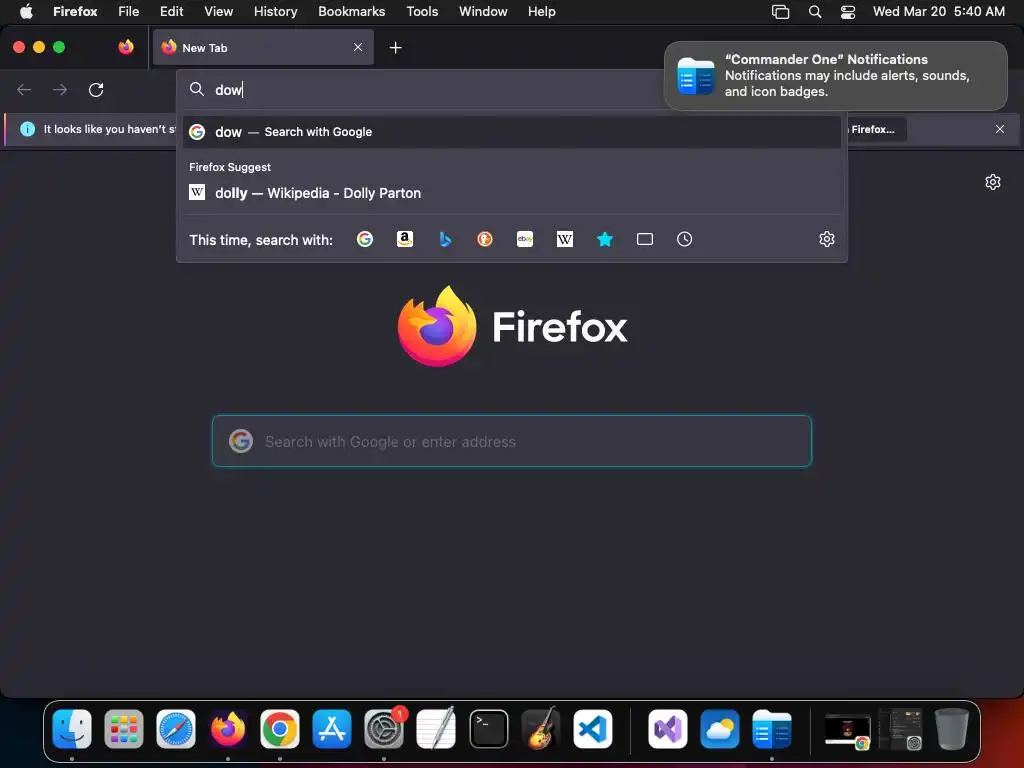1024x768 pixels.
Task: Launch Google Chrome from the Dock
Action: pyautogui.click(x=280, y=729)
